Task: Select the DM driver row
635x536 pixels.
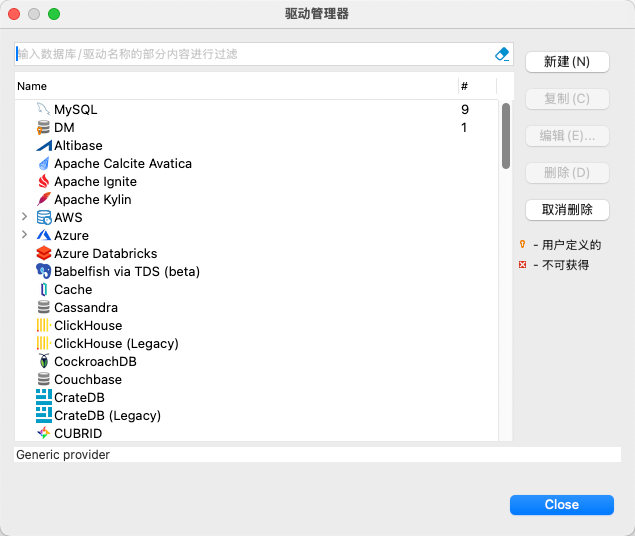Action: (257, 128)
